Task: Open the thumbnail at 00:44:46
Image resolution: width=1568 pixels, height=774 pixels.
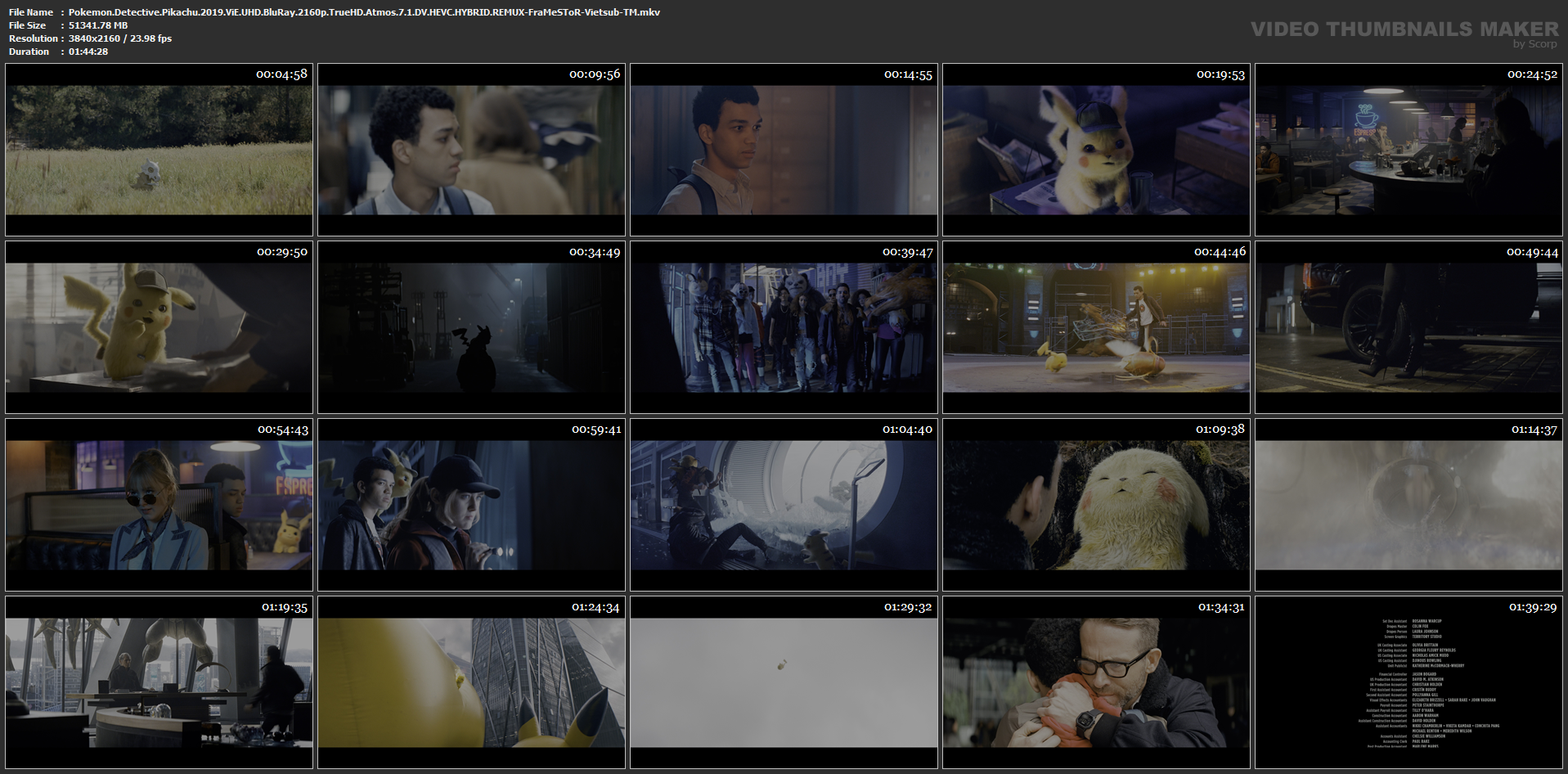Action: coord(1096,327)
